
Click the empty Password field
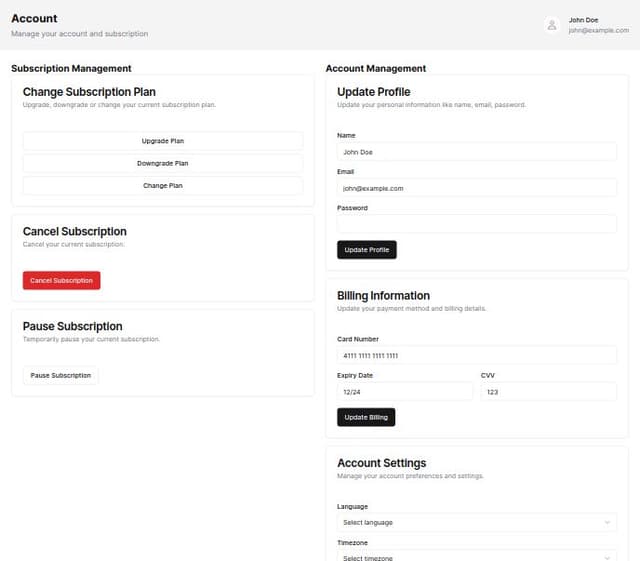click(x=477, y=224)
